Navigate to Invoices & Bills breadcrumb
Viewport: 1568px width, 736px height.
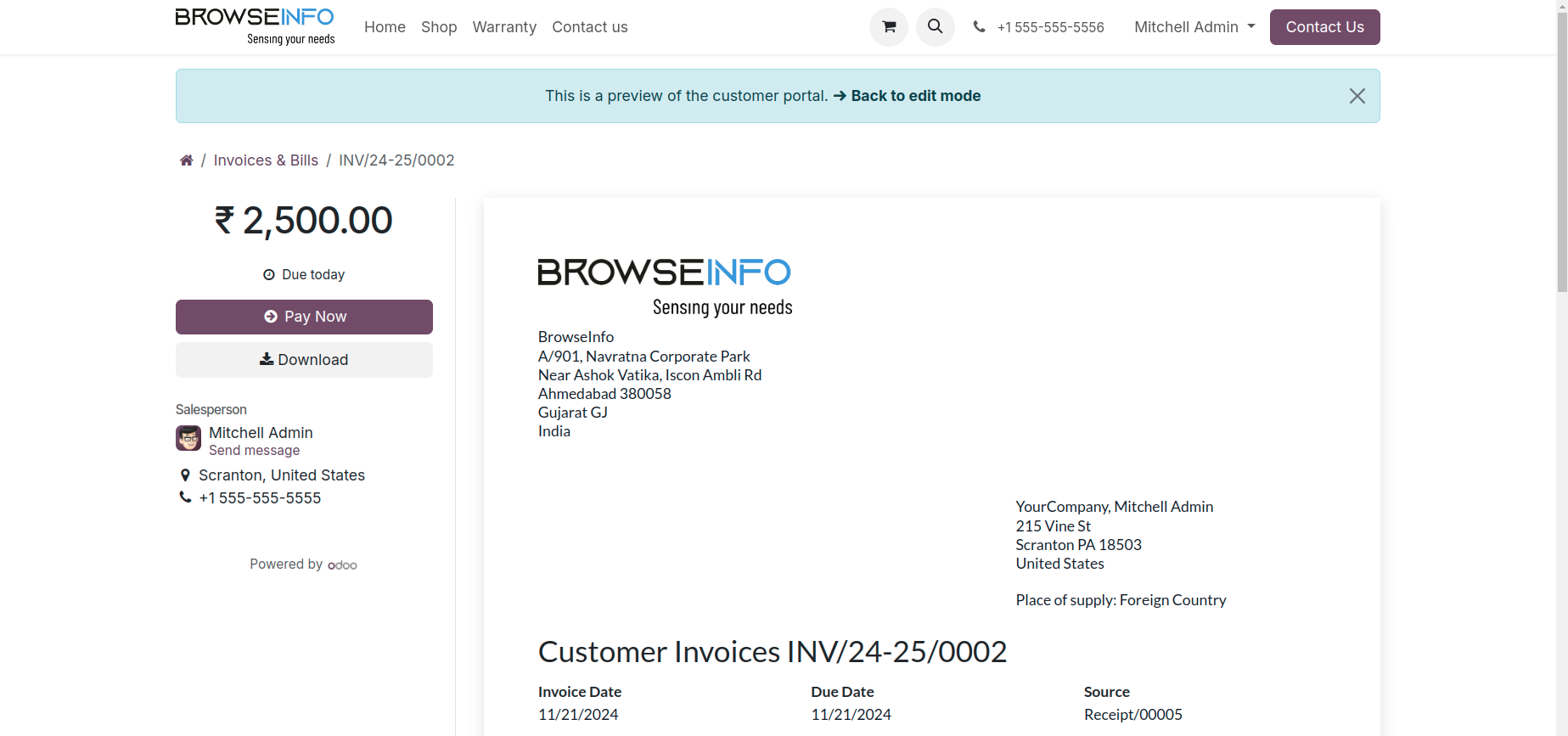266,160
